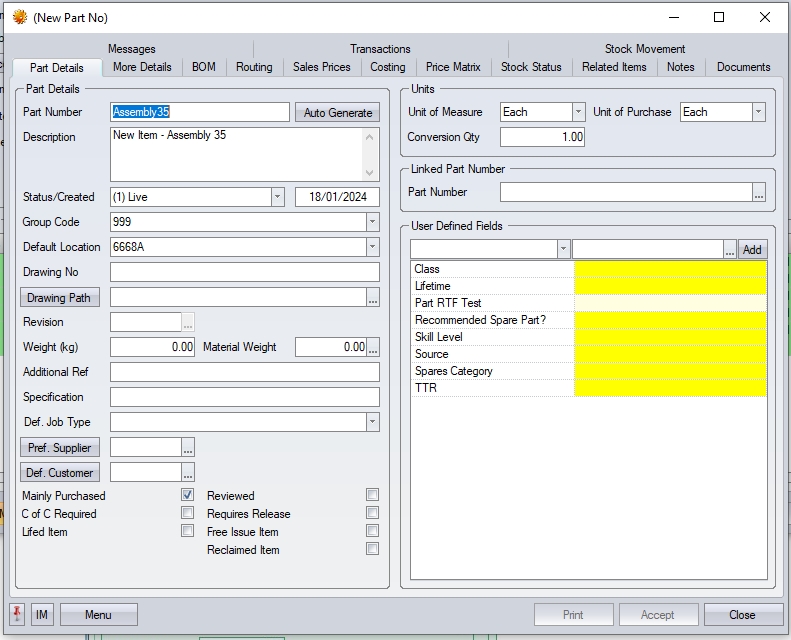Click the User Defined Fields ellipsis button
Viewport: 791px width, 640px height.
click(730, 250)
